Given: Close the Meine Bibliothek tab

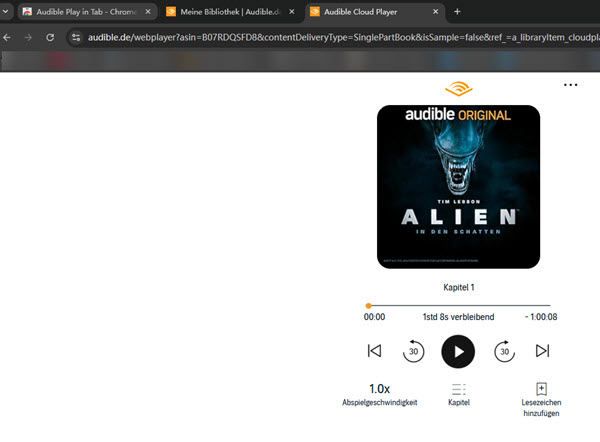Looking at the screenshot, I should pos(292,12).
